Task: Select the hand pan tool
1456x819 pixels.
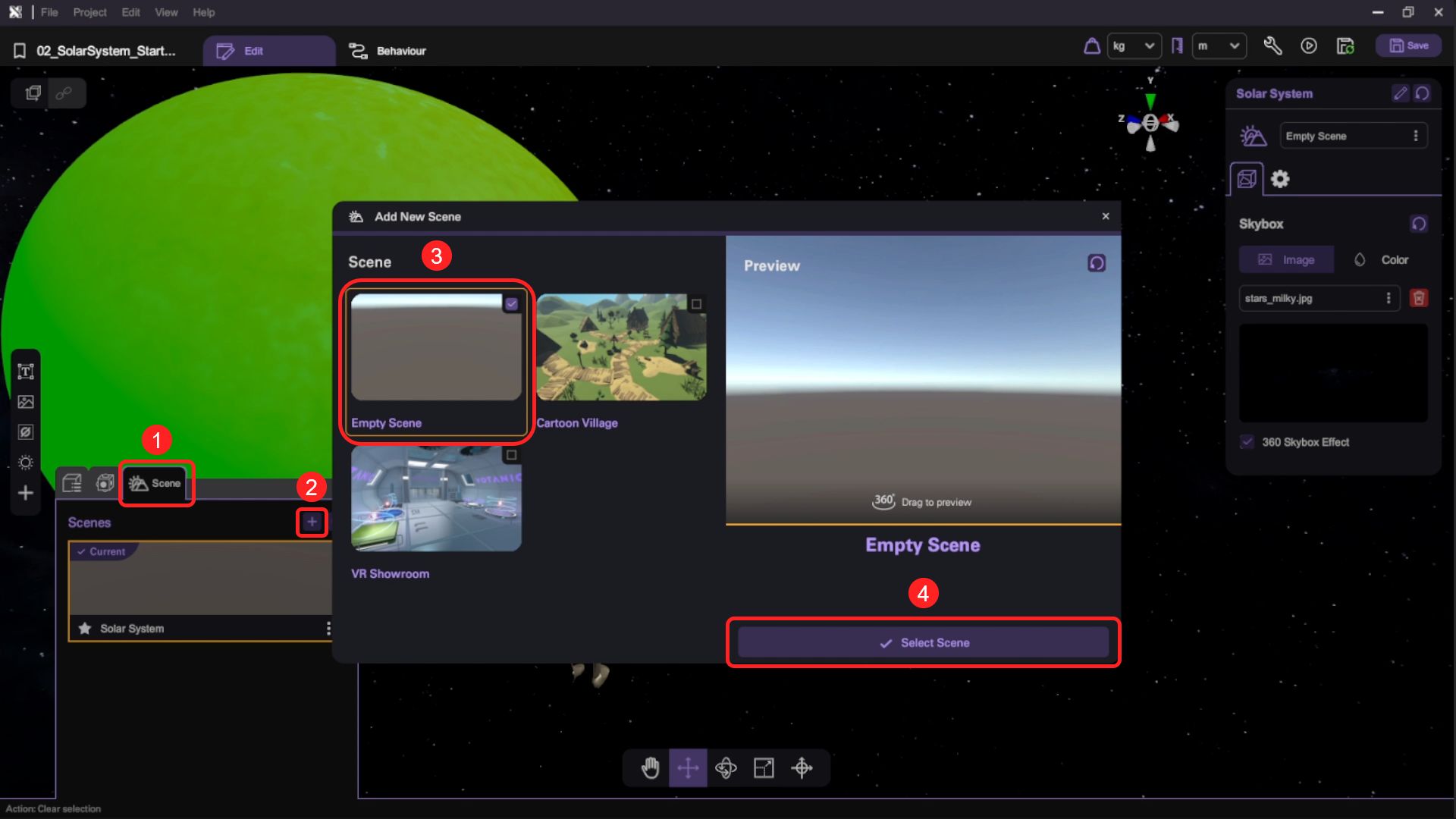Action: tap(650, 768)
